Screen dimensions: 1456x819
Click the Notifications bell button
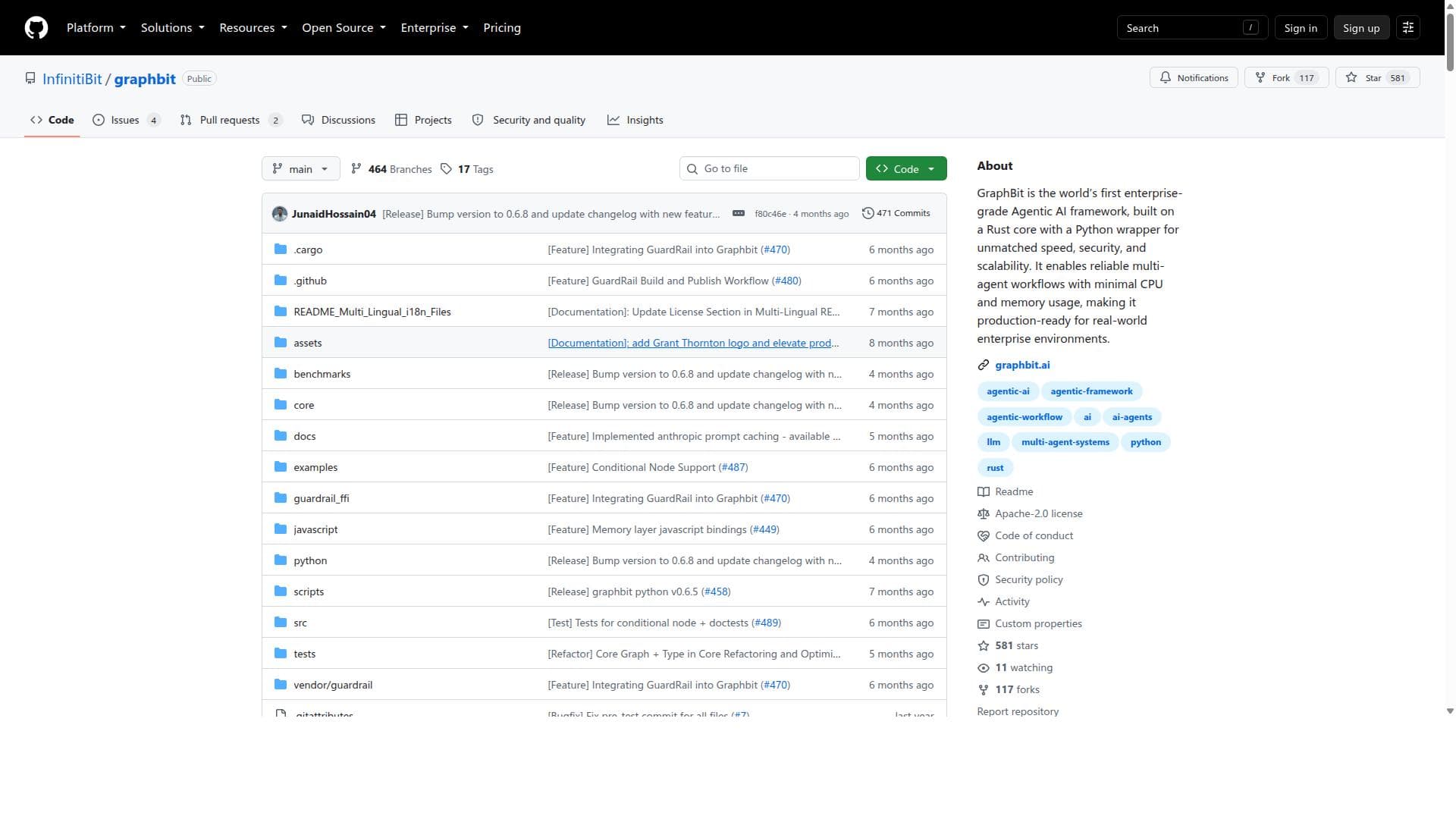point(1194,78)
